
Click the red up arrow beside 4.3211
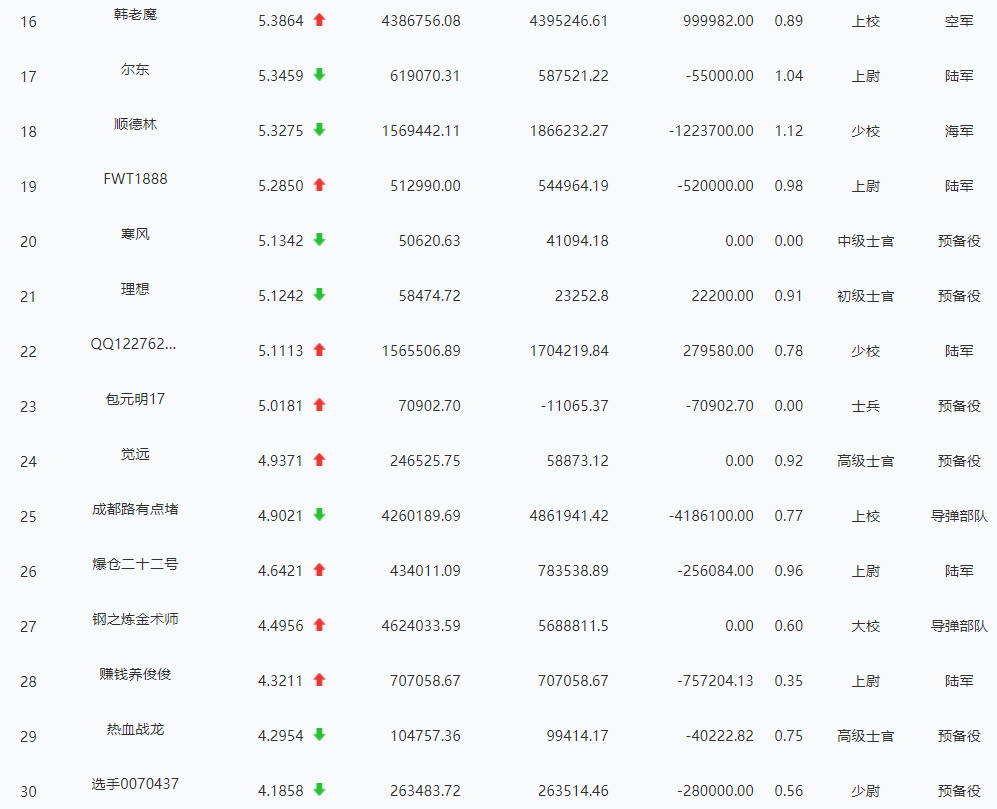319,681
